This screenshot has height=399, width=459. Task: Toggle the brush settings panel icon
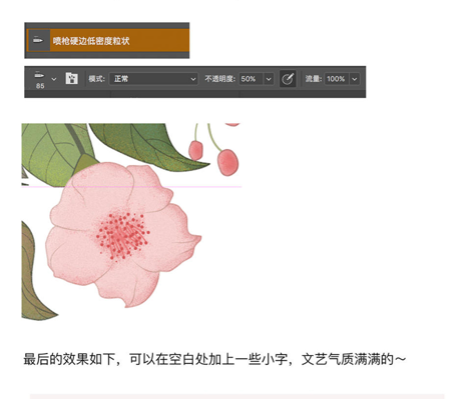click(x=72, y=79)
